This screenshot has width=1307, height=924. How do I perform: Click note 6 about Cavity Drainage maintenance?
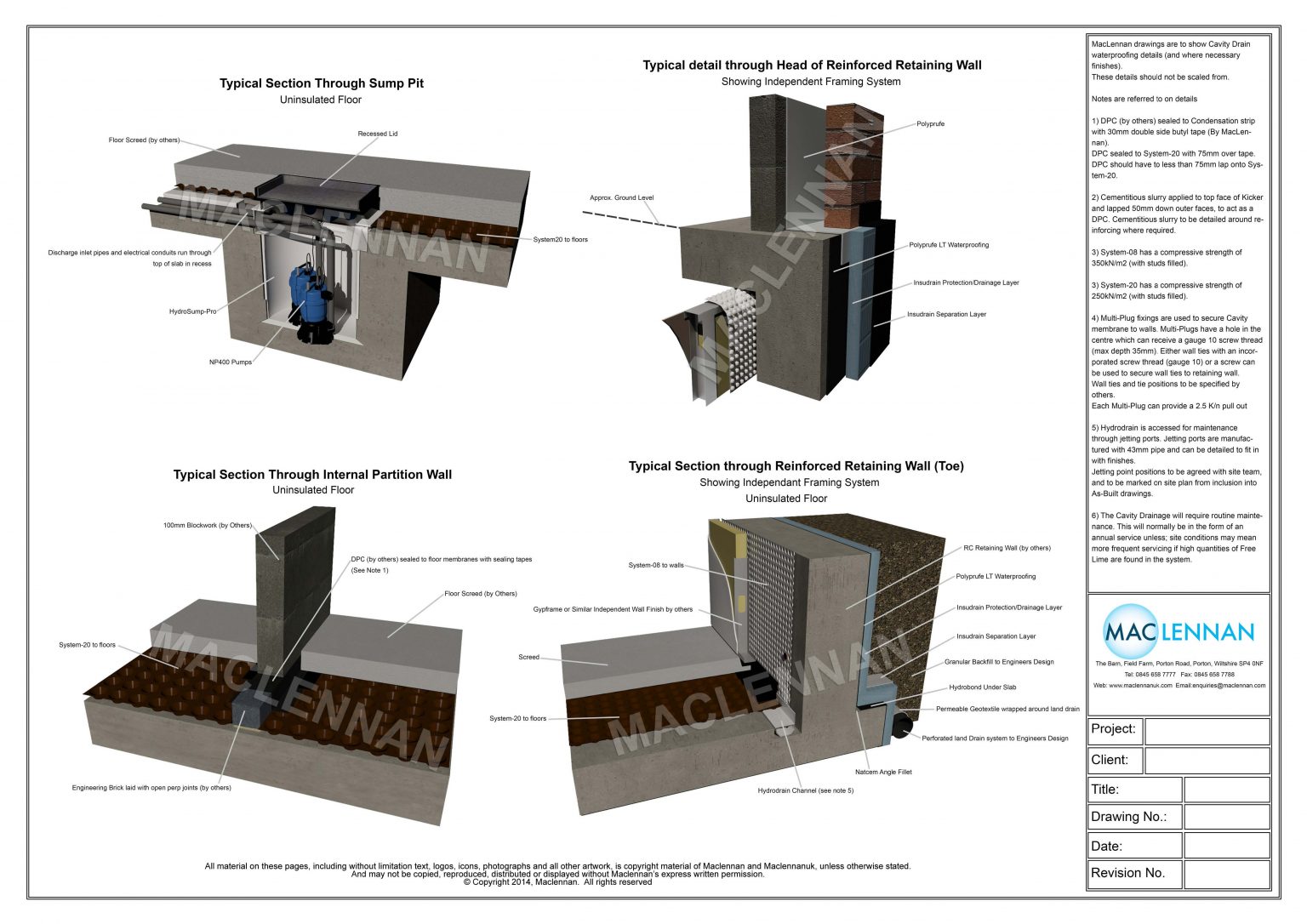[1178, 538]
